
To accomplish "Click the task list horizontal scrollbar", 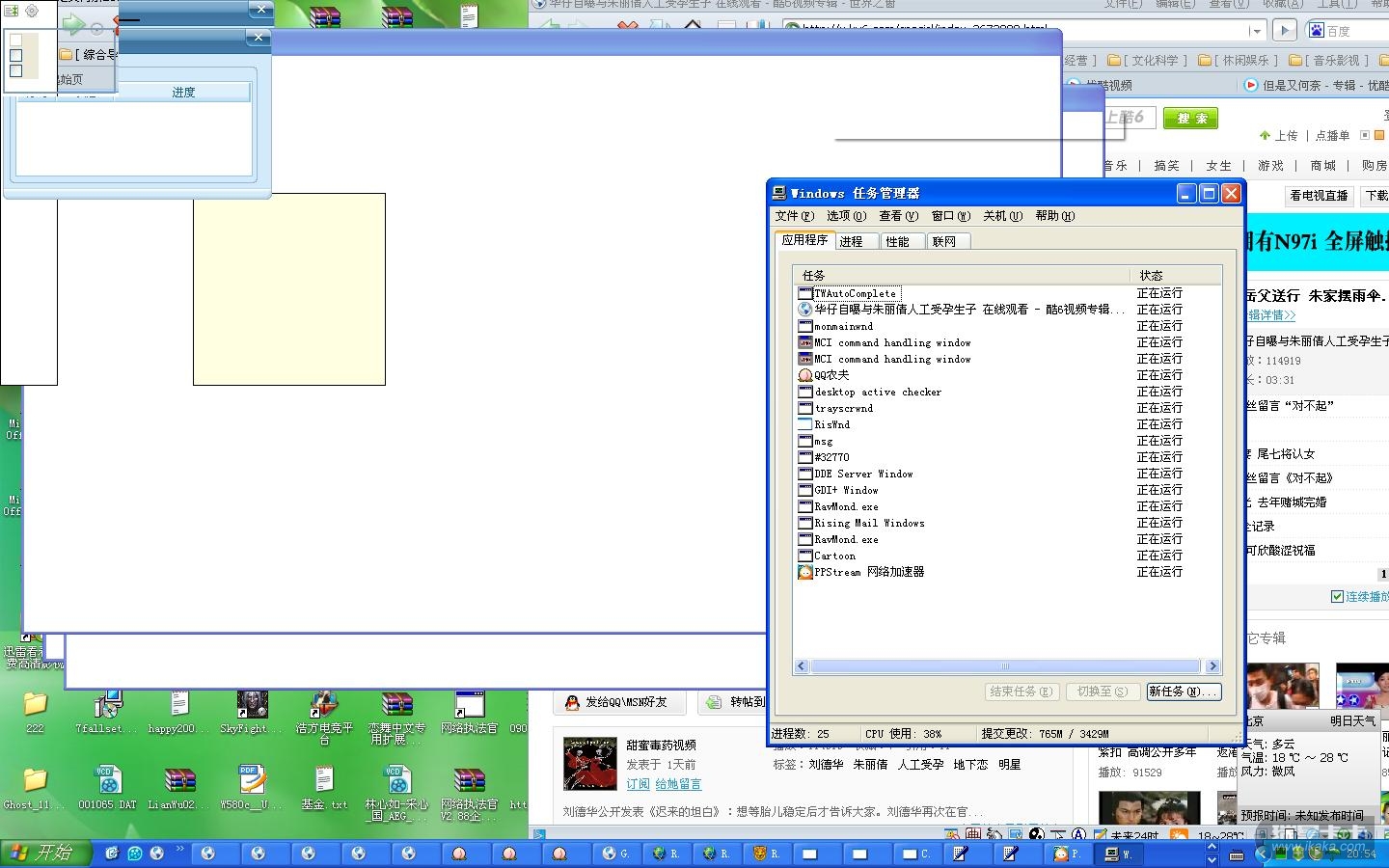I will pos(1003,666).
